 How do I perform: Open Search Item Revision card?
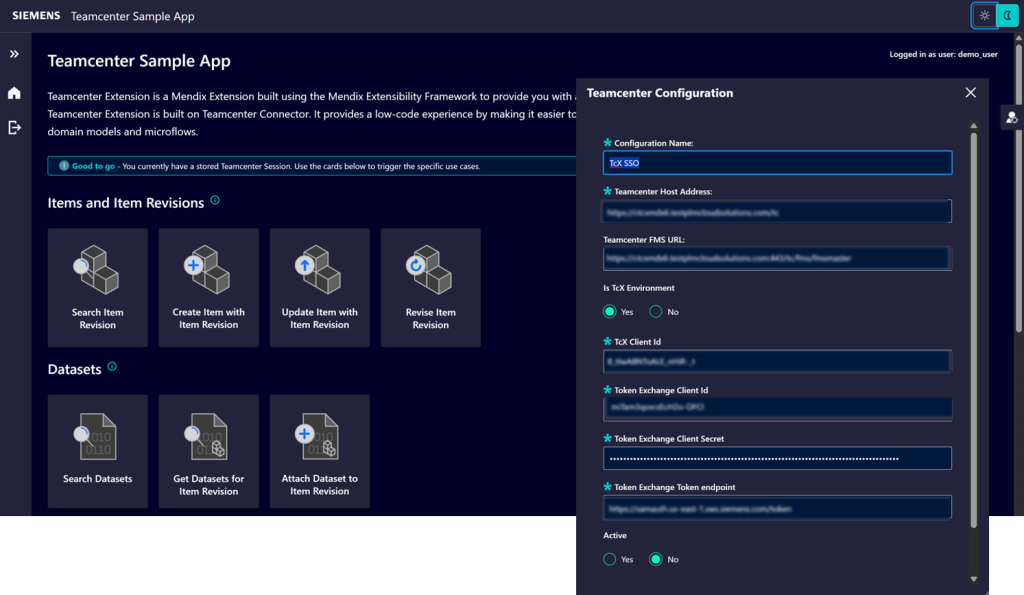tap(98, 287)
